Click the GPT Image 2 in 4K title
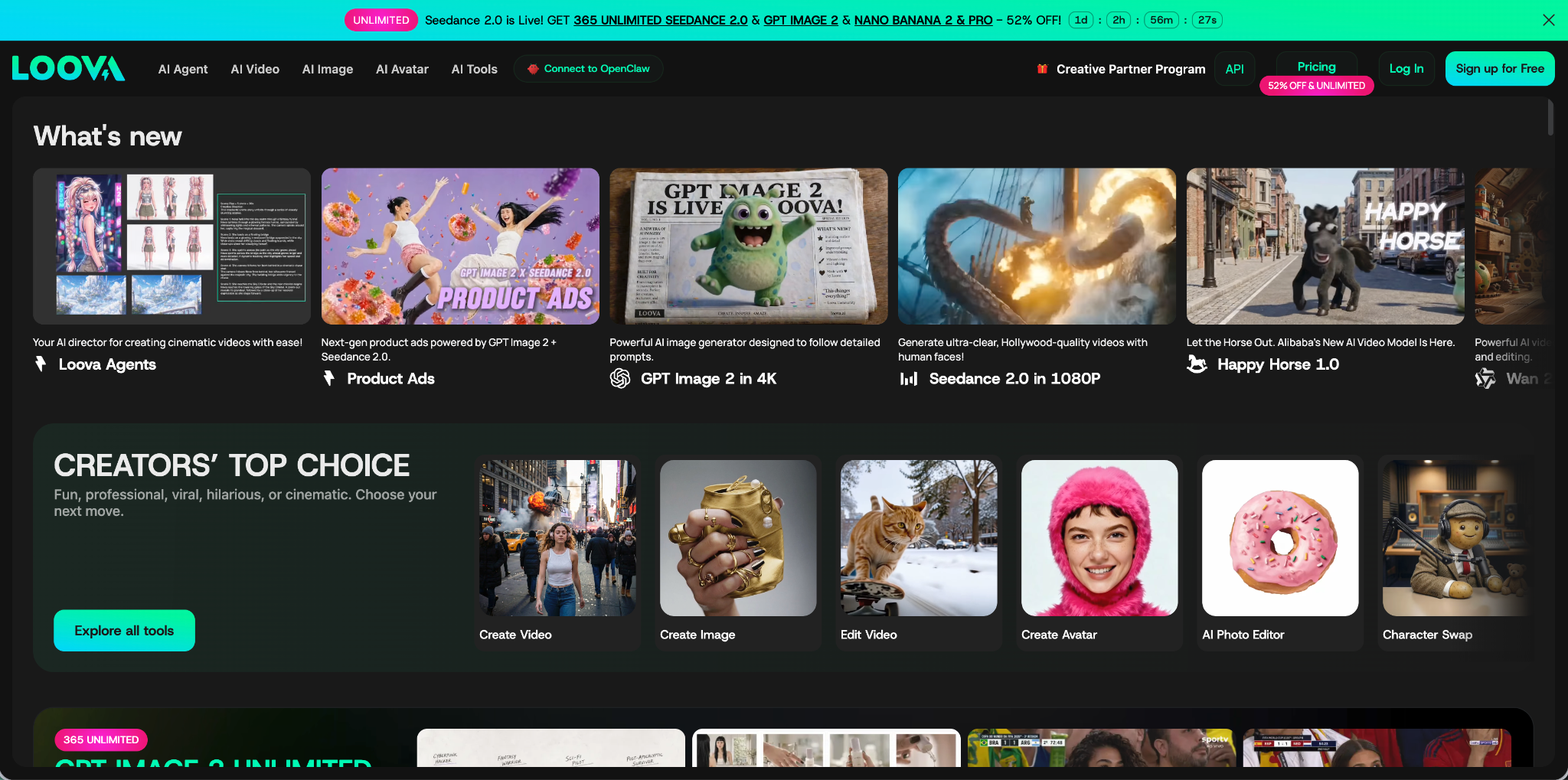The image size is (1568, 780). click(x=708, y=379)
